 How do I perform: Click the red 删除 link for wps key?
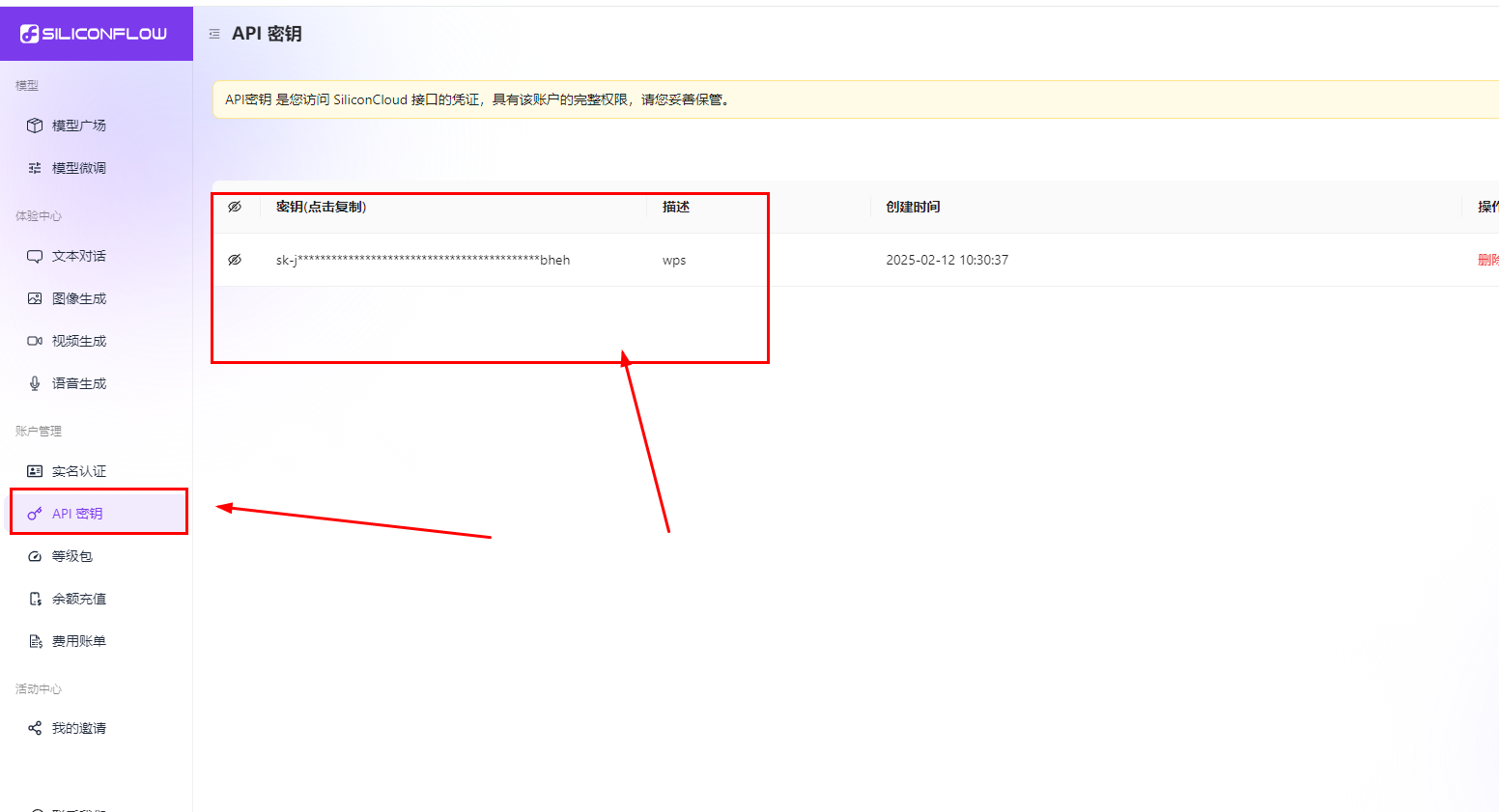coord(1487,260)
